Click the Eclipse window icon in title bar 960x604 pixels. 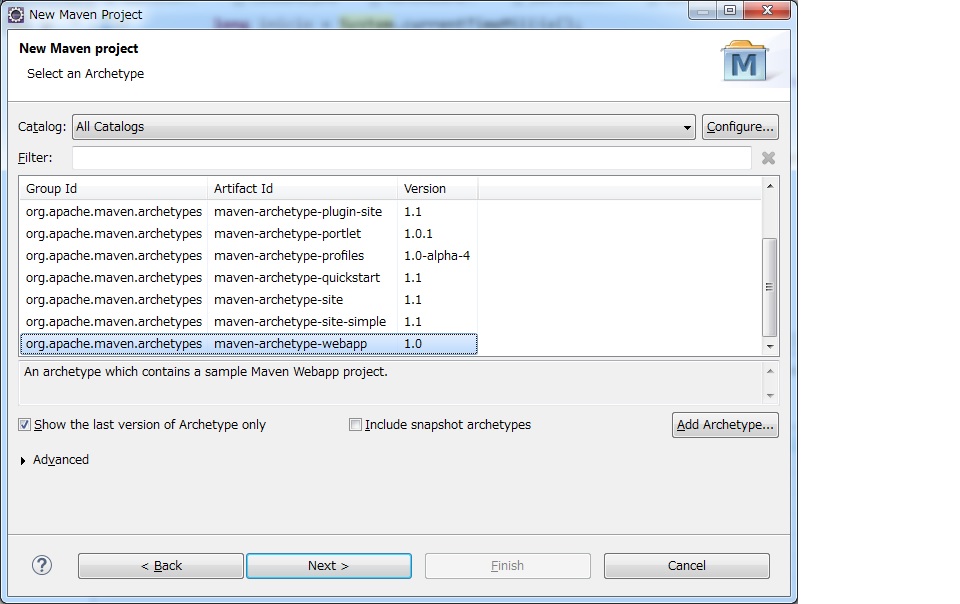16,14
